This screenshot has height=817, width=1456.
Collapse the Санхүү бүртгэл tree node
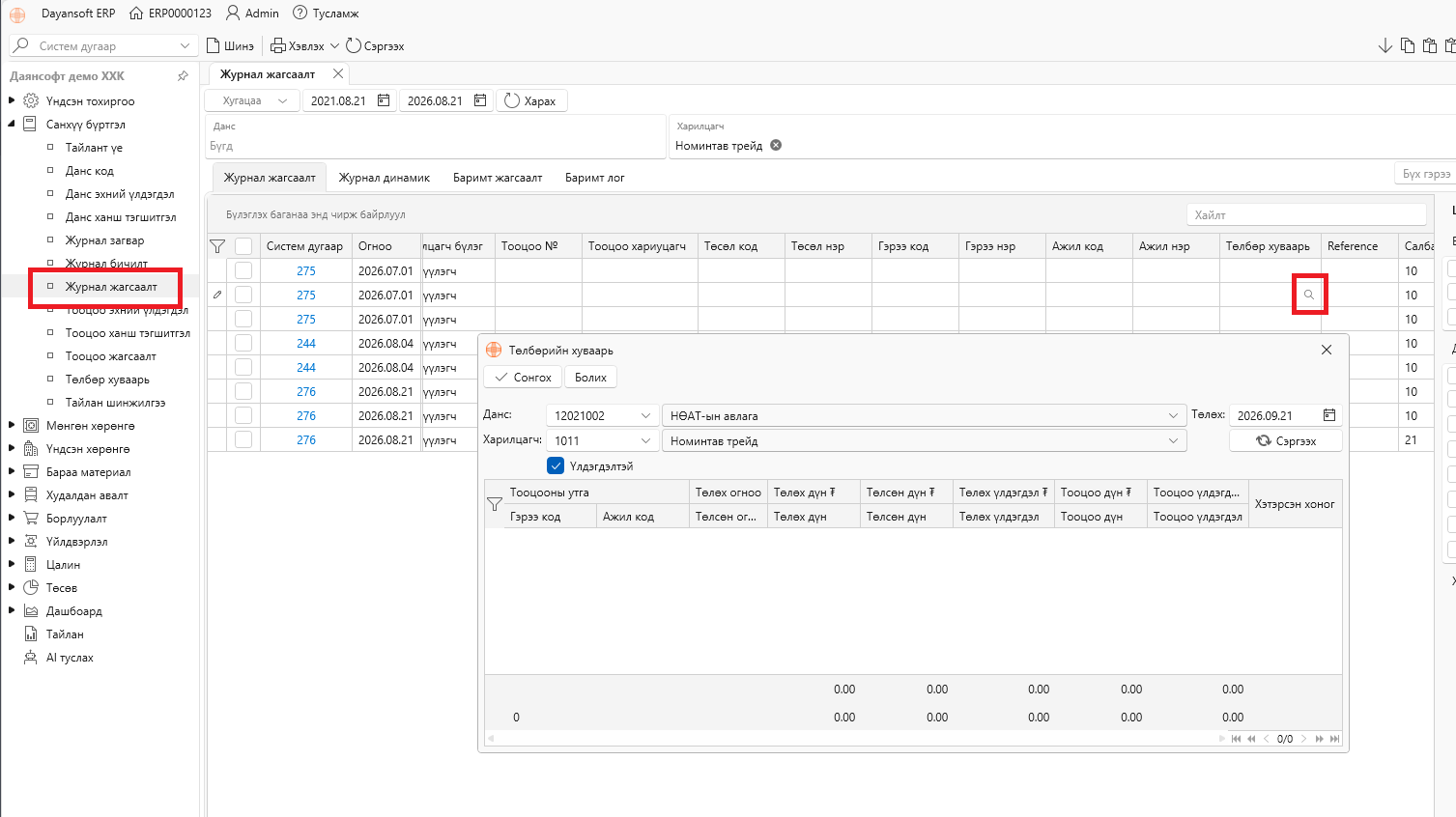click(x=12, y=124)
